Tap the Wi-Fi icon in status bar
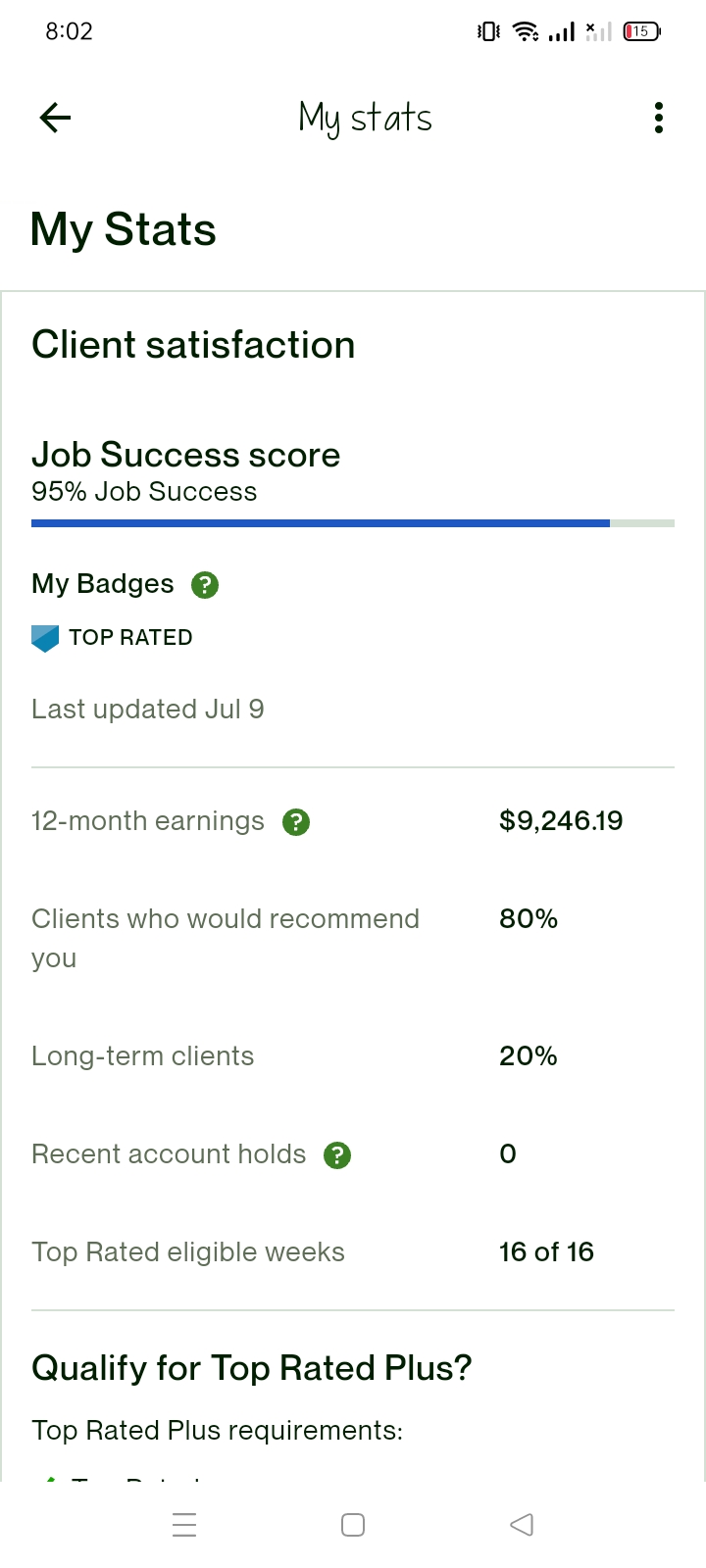706x1568 pixels. pyautogui.click(x=527, y=31)
